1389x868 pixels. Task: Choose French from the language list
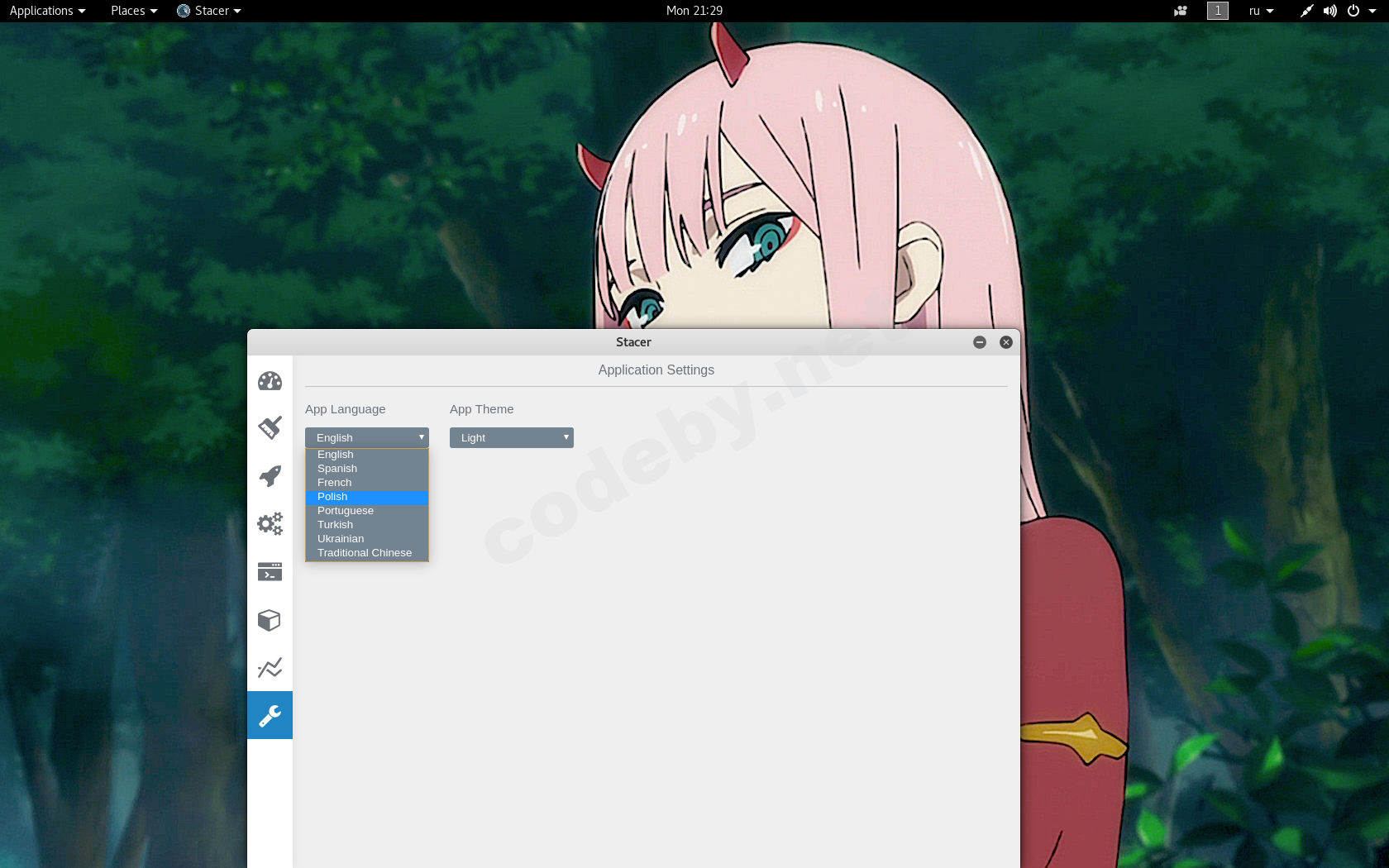pyautogui.click(x=367, y=483)
